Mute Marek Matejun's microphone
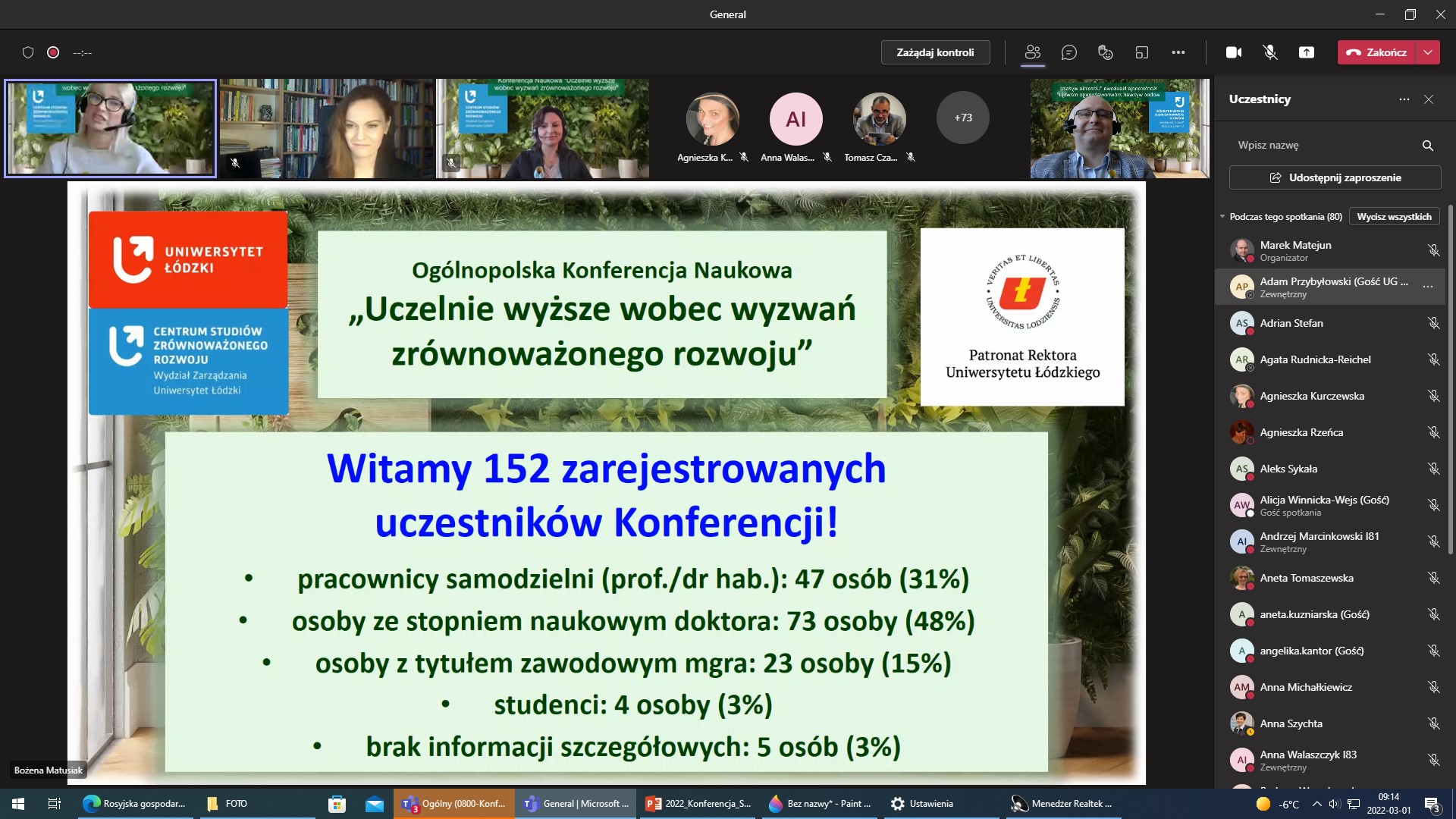The image size is (1456, 819). click(1434, 249)
